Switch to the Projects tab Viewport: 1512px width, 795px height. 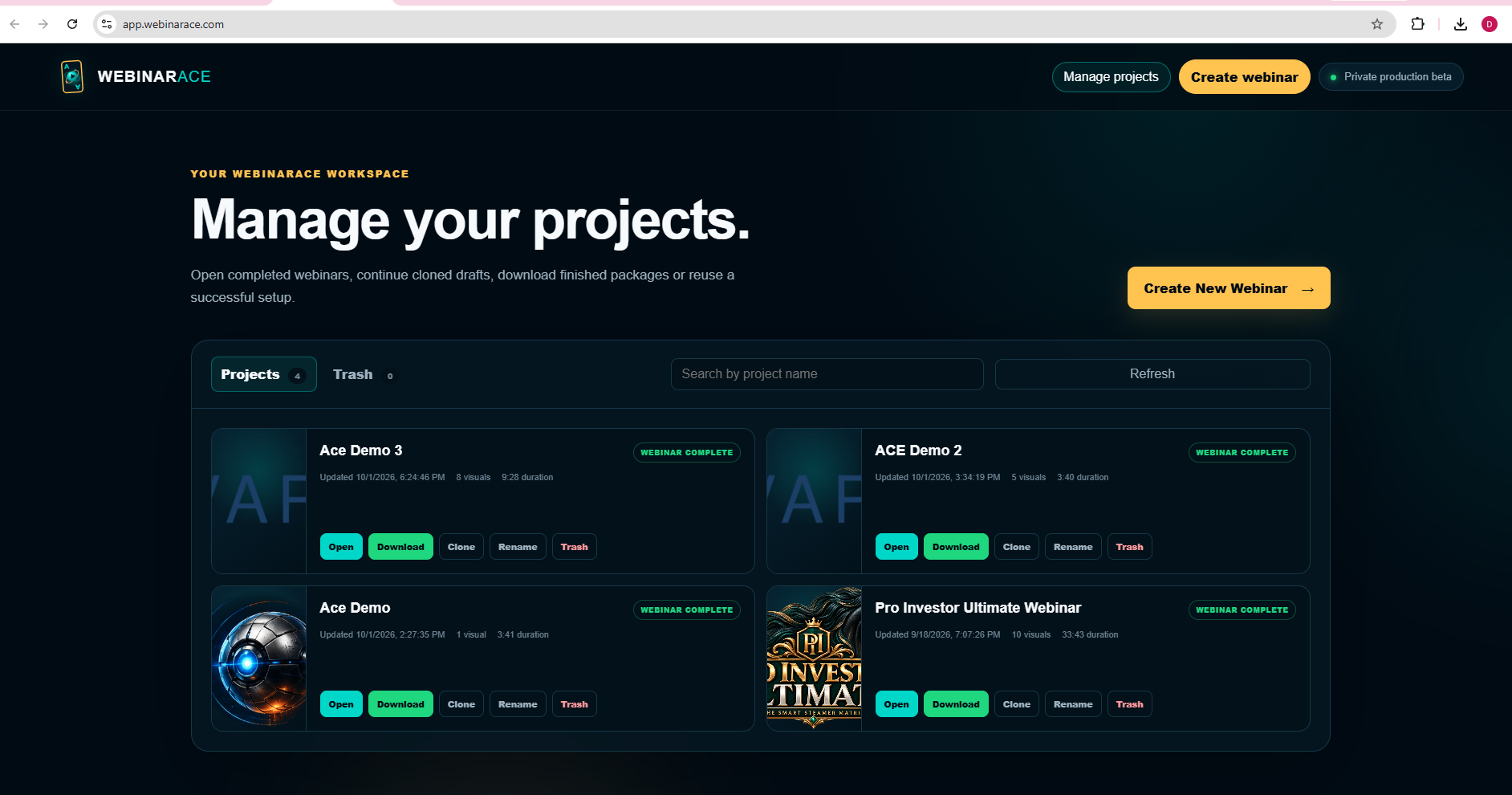click(264, 374)
